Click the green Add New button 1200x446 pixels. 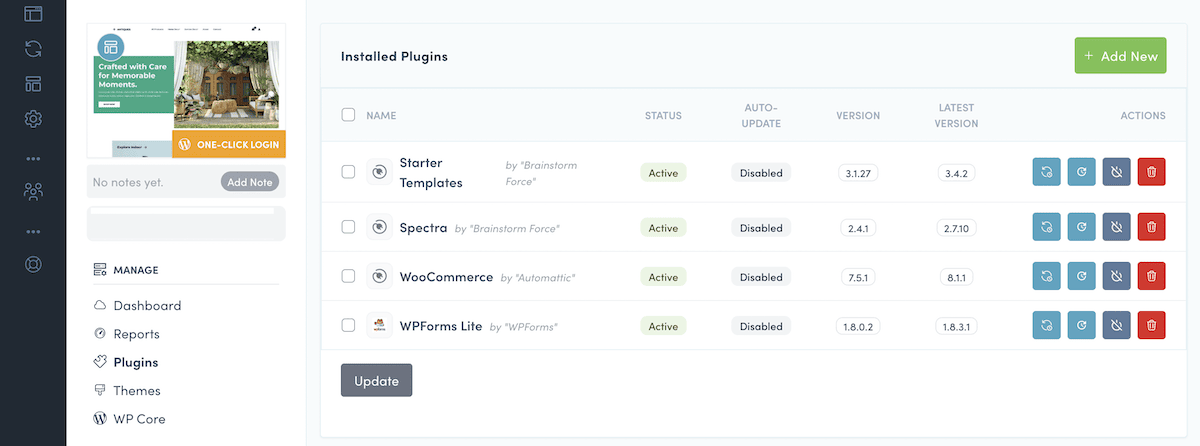pos(1120,57)
